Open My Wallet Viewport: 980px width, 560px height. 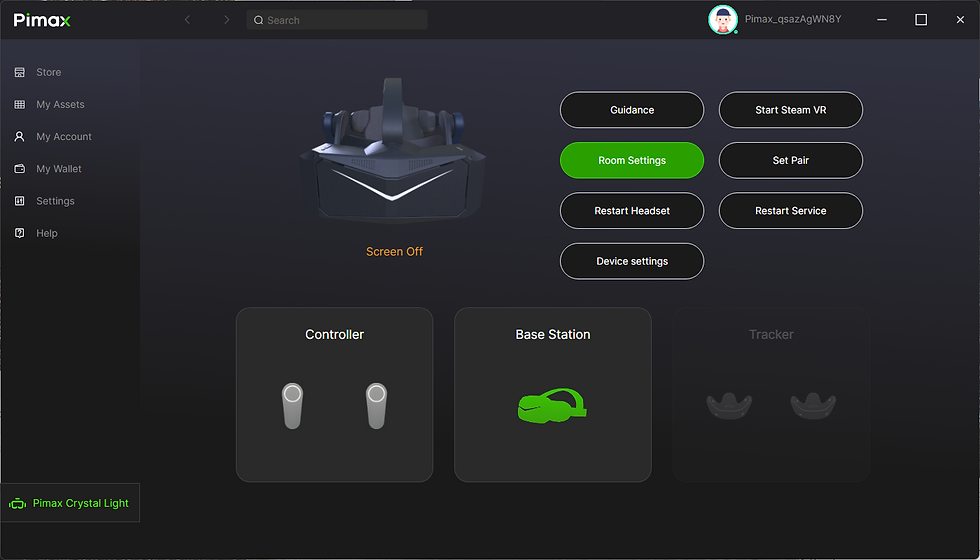(59, 169)
